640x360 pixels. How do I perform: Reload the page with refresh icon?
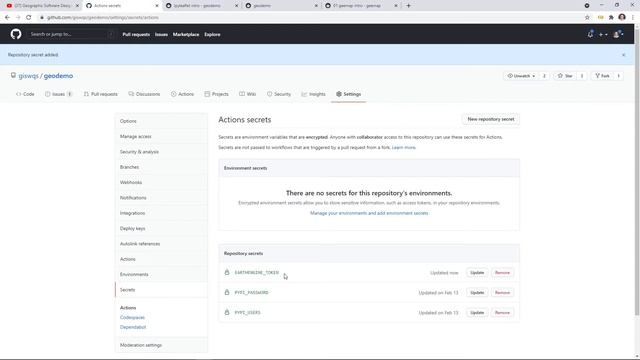[29, 18]
